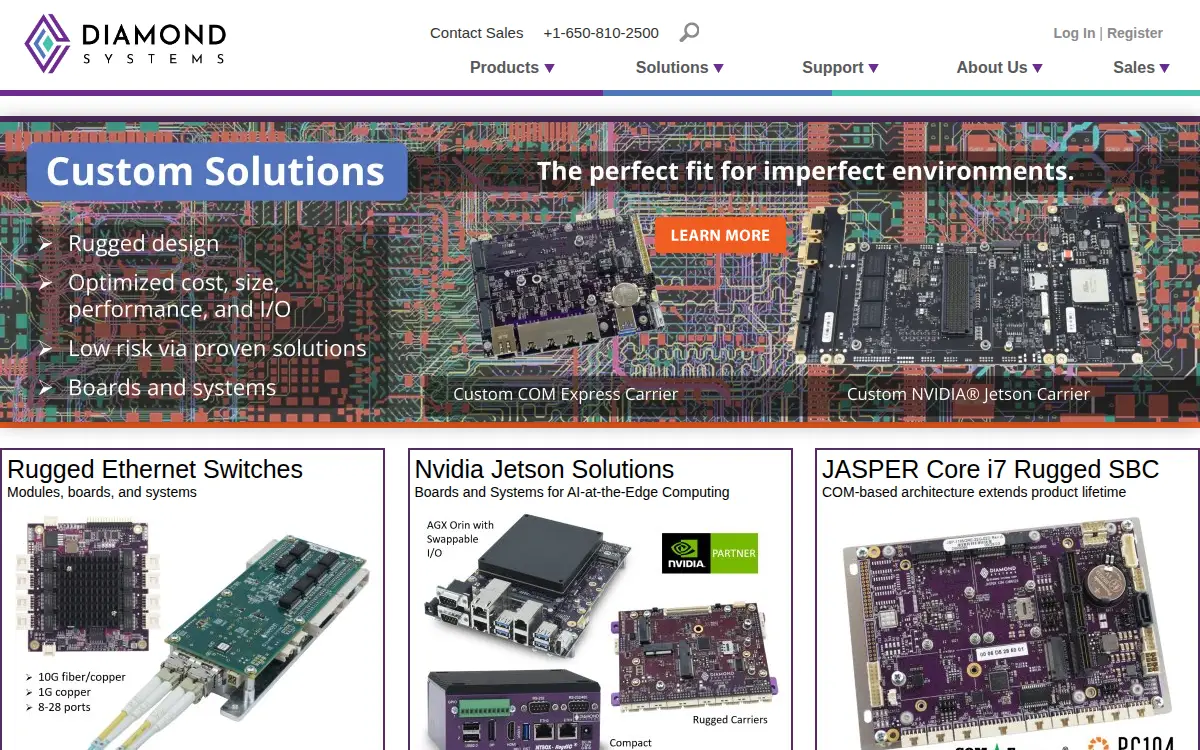
Task: Expand the Solutions menu
Action: [679, 67]
